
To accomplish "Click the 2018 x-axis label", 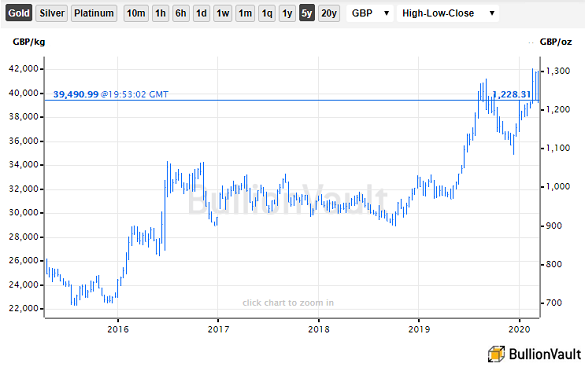I will [319, 329].
